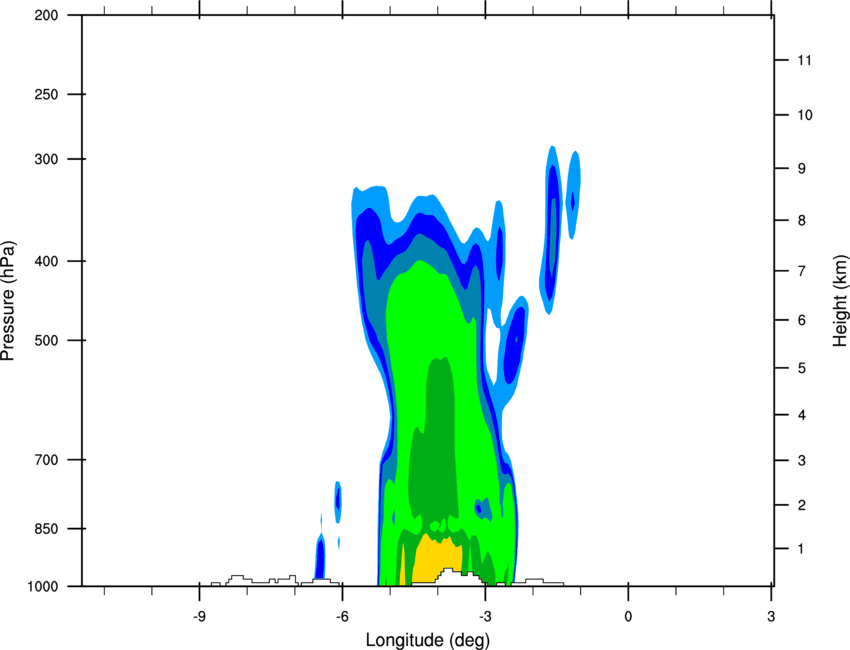Click pressure tick label 250
Image resolution: width=850 pixels, height=650 pixels.
point(46,94)
